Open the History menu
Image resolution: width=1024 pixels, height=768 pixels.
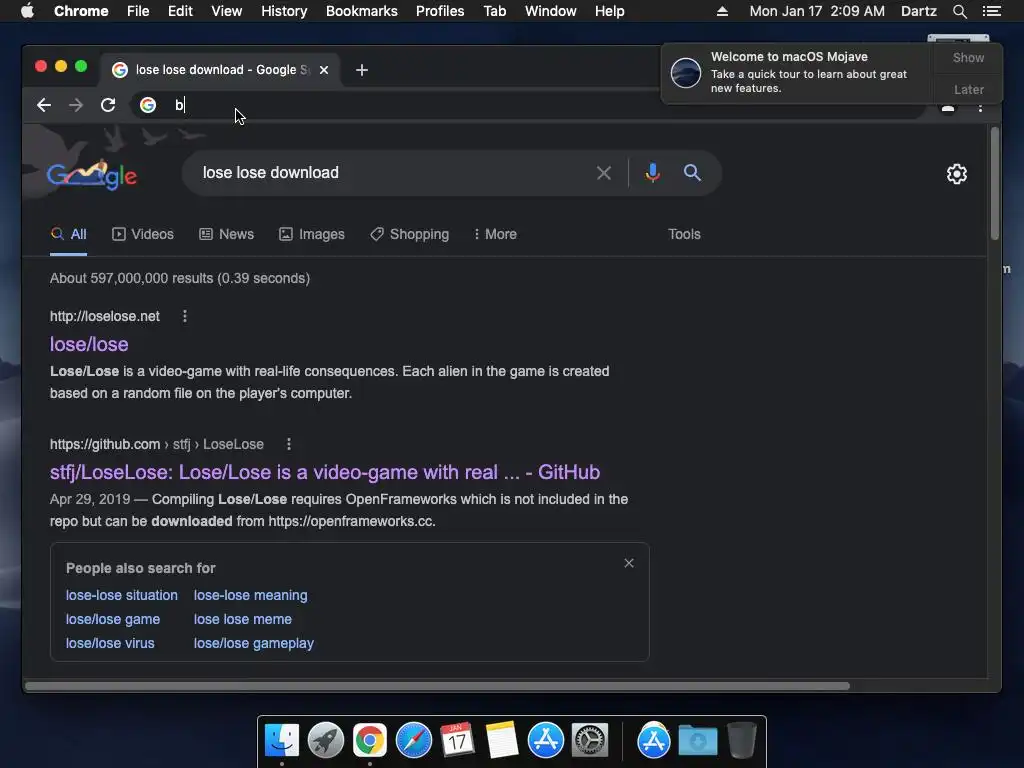click(x=284, y=11)
